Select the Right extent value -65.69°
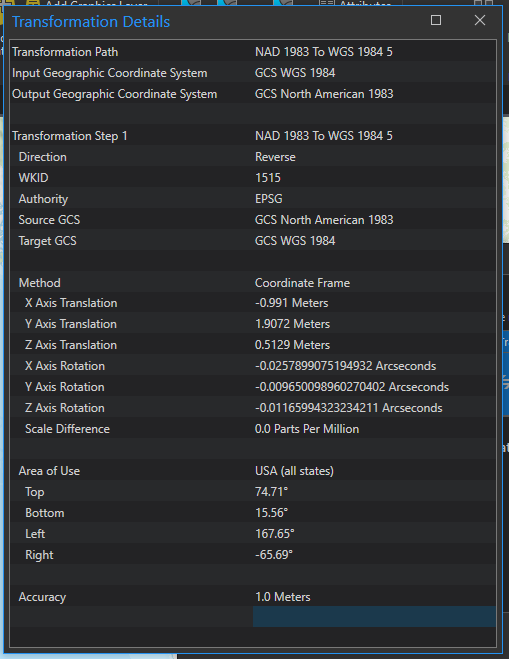 (x=274, y=555)
